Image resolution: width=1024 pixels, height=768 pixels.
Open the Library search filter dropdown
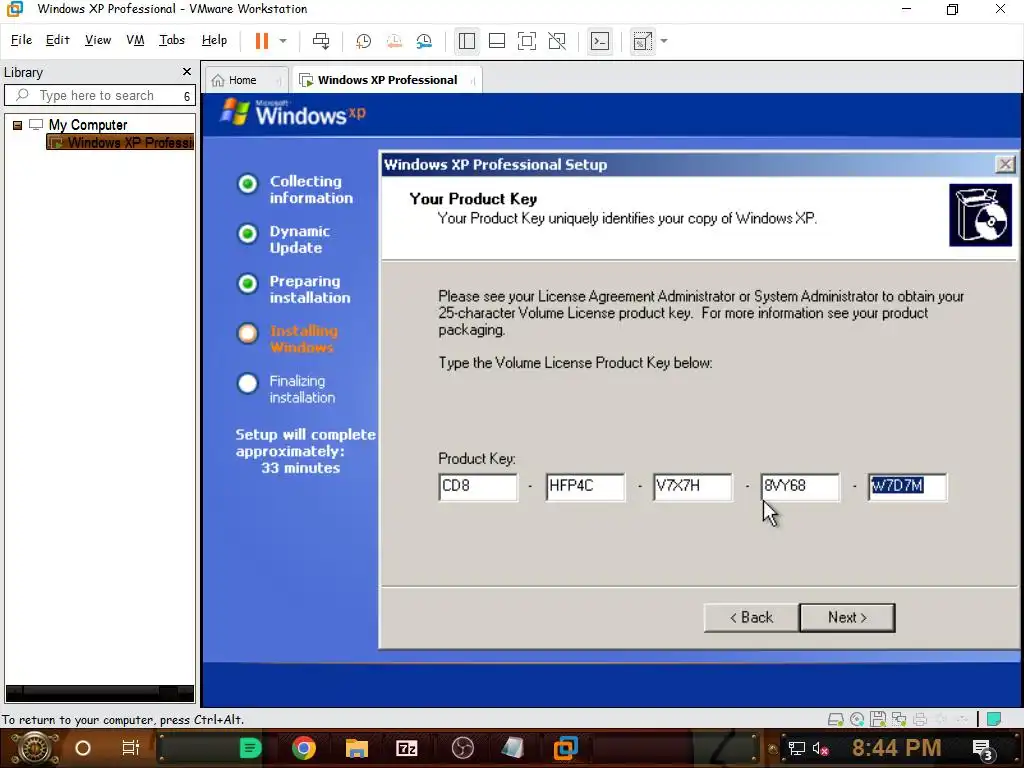186,96
